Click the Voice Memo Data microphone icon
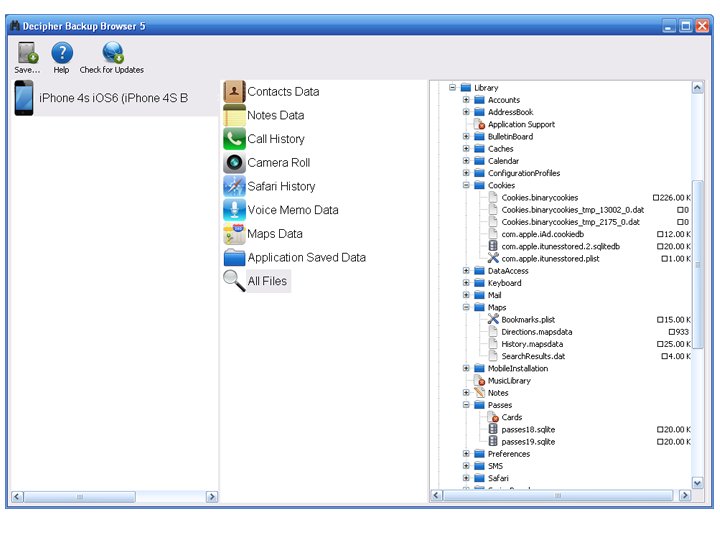The height and width of the screenshot is (536, 720). point(234,210)
